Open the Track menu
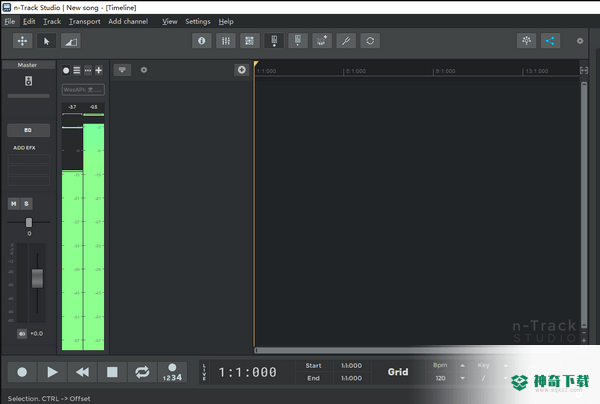 (x=52, y=21)
